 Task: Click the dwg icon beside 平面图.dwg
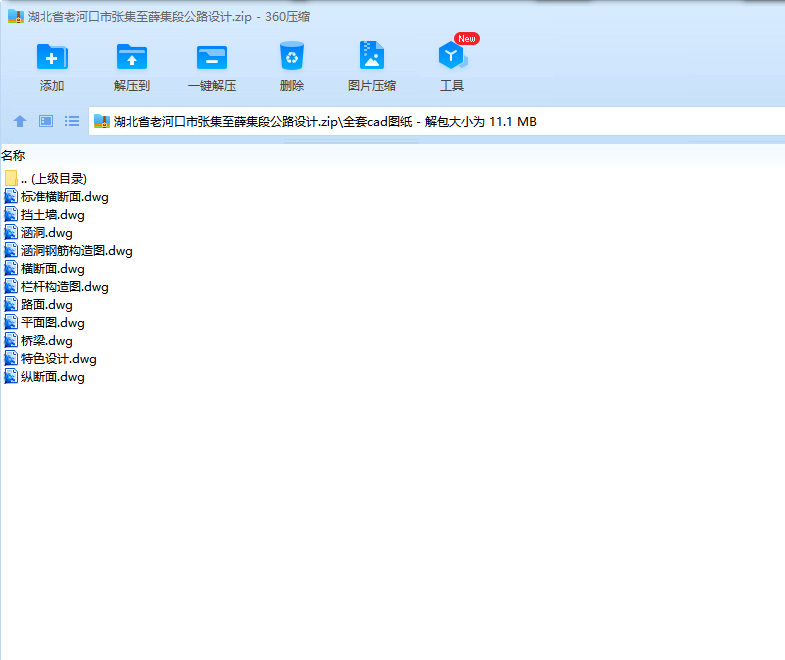(x=11, y=322)
